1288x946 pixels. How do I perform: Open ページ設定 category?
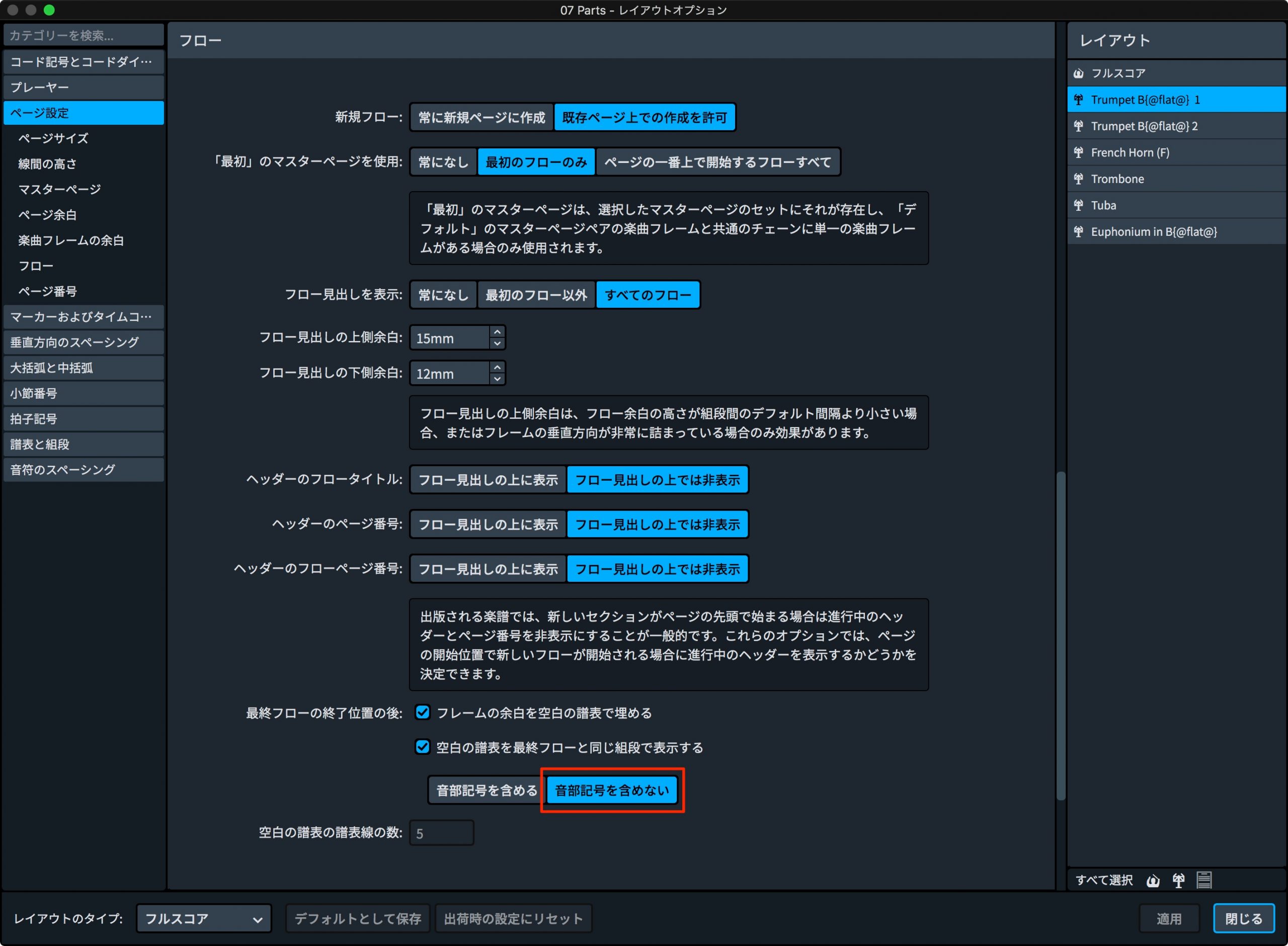[x=84, y=113]
